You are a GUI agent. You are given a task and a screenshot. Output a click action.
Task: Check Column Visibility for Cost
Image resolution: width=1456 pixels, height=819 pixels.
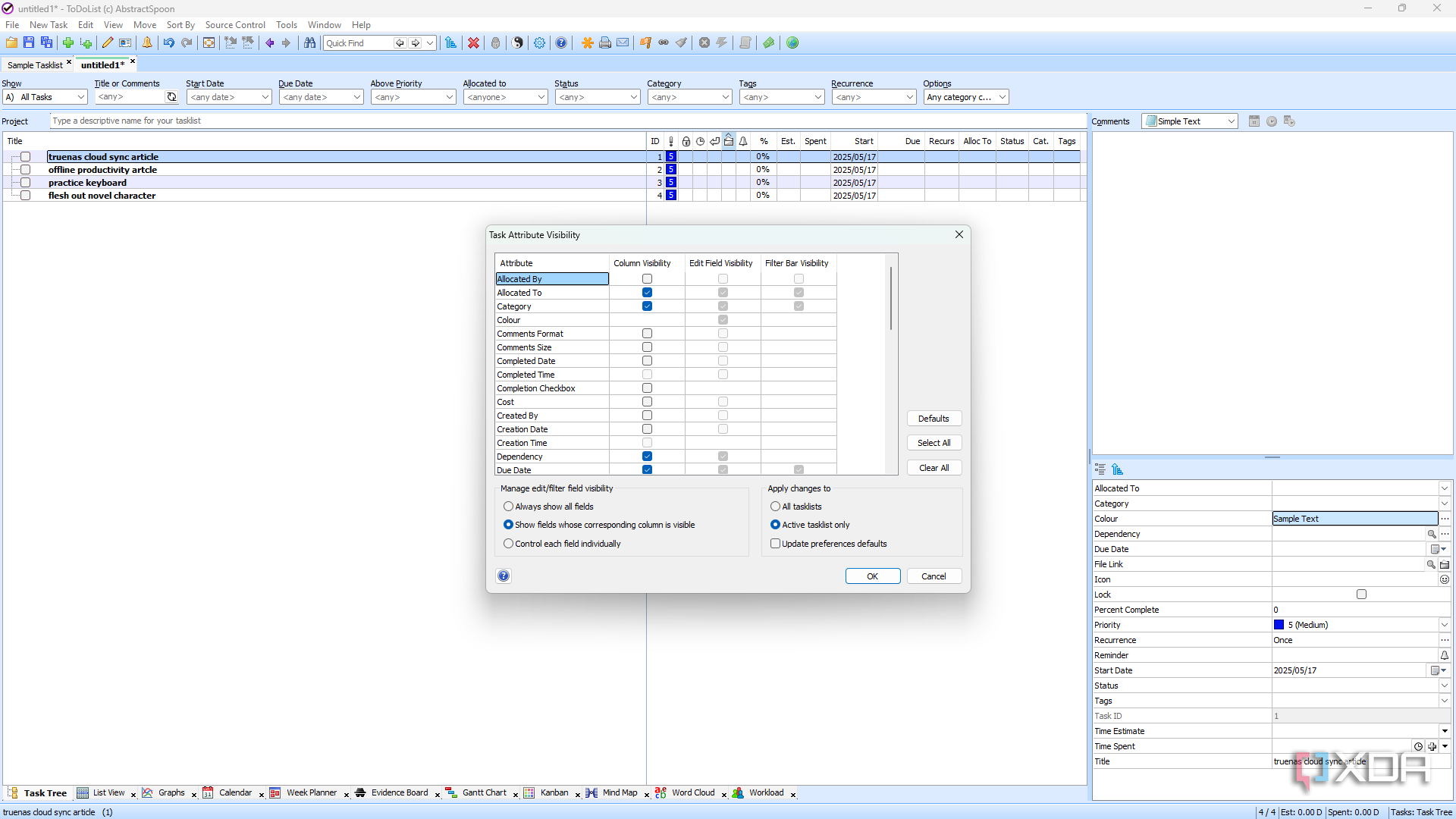pos(647,402)
